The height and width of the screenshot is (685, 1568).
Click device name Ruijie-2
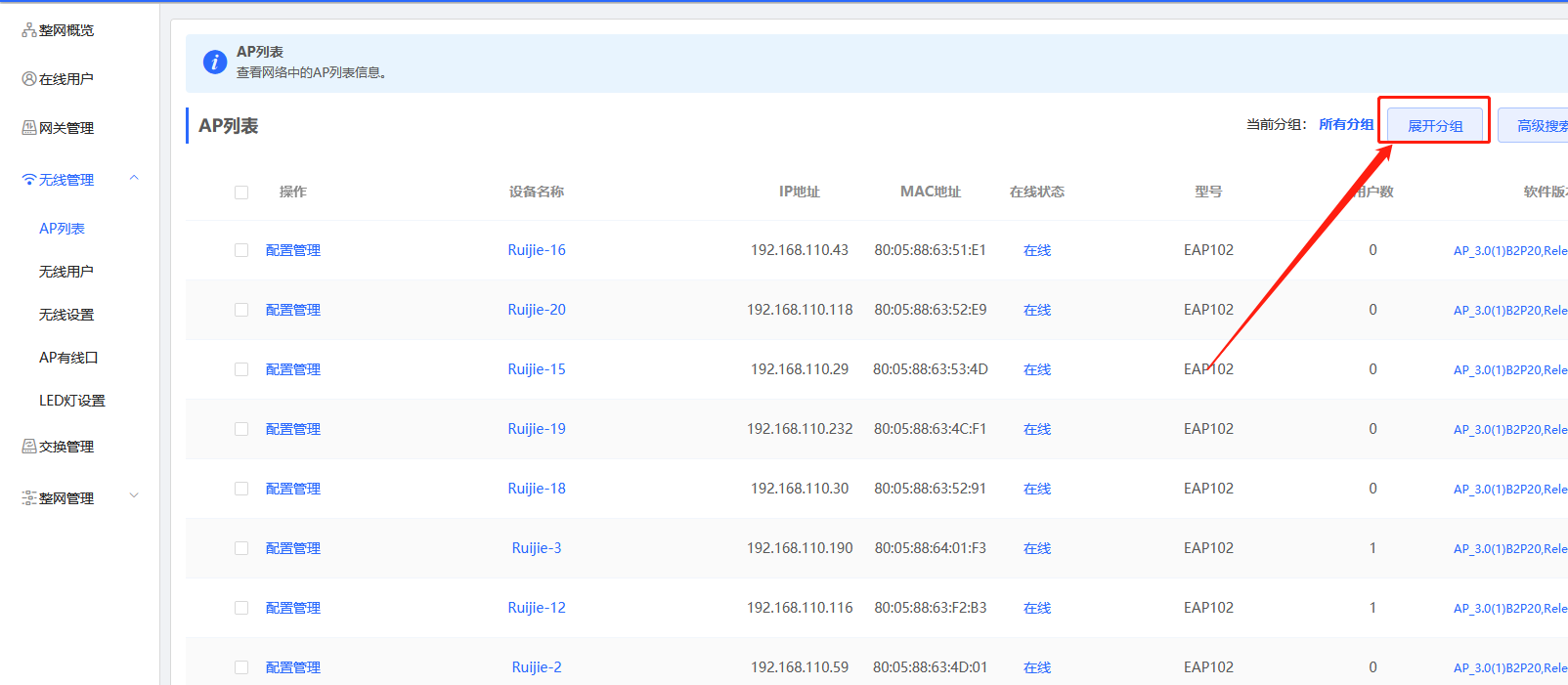(x=537, y=667)
